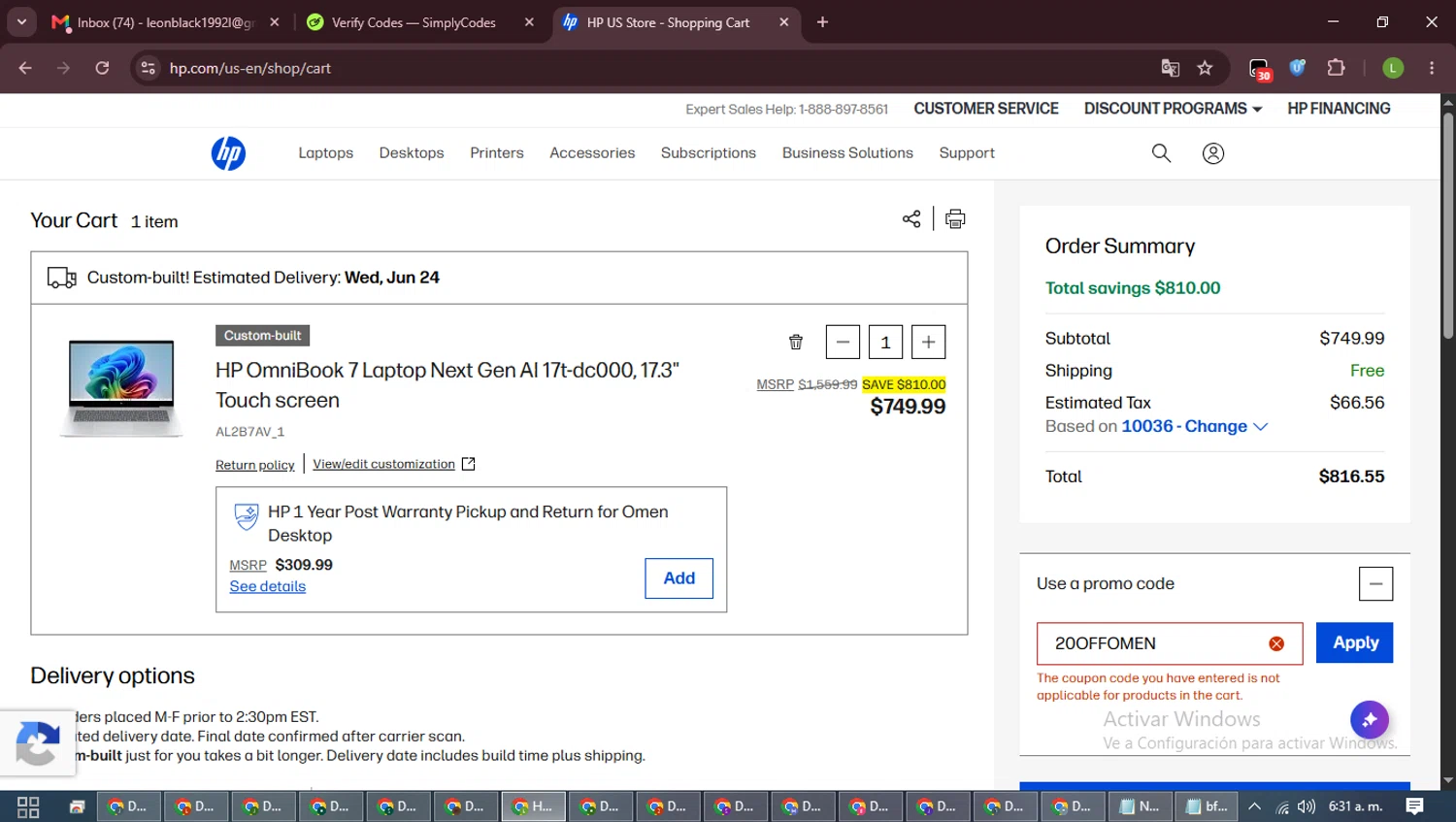Open Chrome three-dot menu
1456x822 pixels.
[x=1432, y=68]
